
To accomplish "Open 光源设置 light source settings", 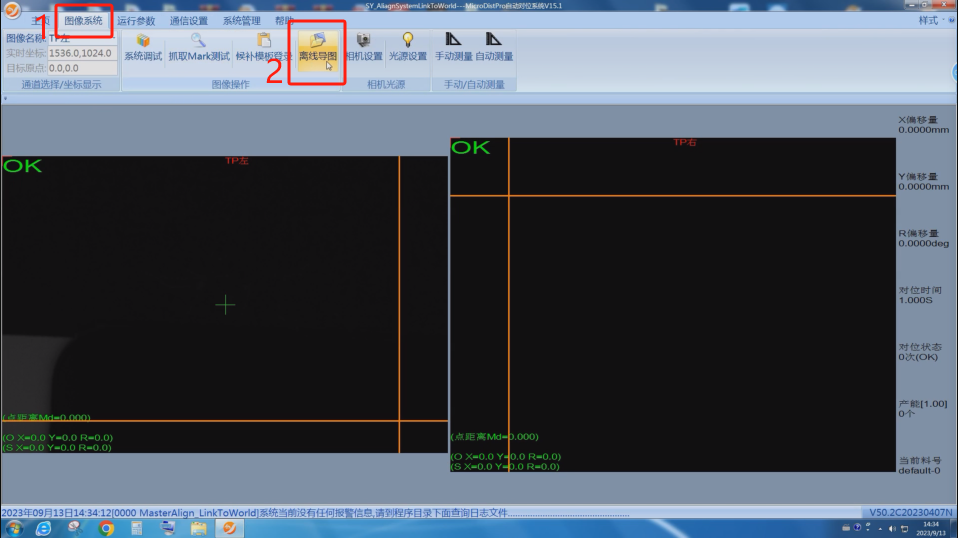I will pyautogui.click(x=407, y=47).
